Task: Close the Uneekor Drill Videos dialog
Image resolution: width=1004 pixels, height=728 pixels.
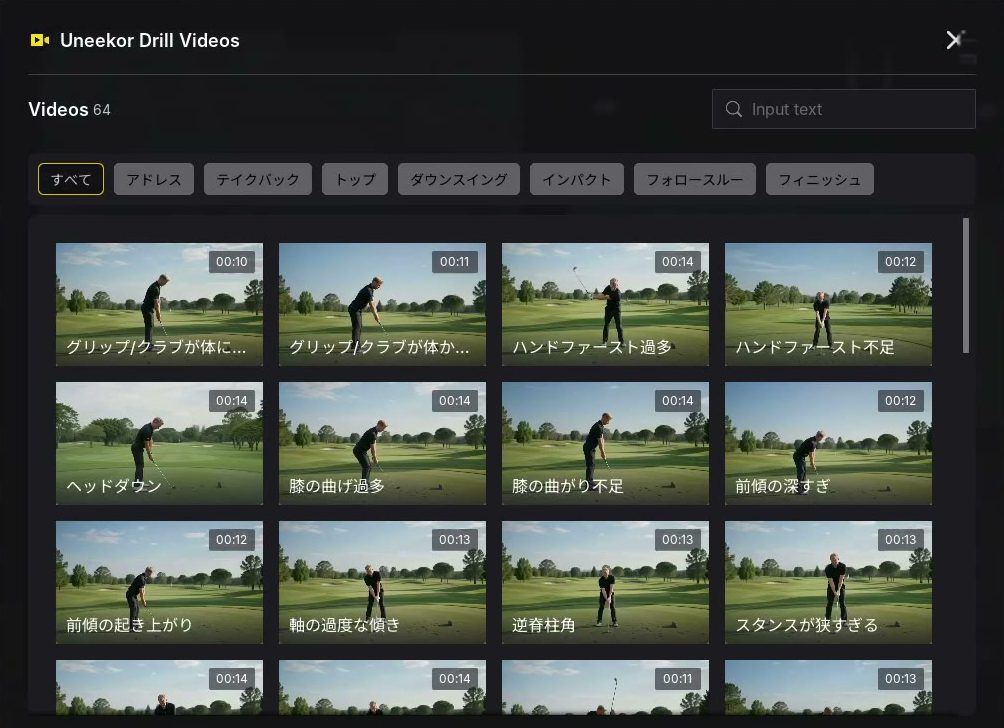Action: pyautogui.click(x=954, y=40)
